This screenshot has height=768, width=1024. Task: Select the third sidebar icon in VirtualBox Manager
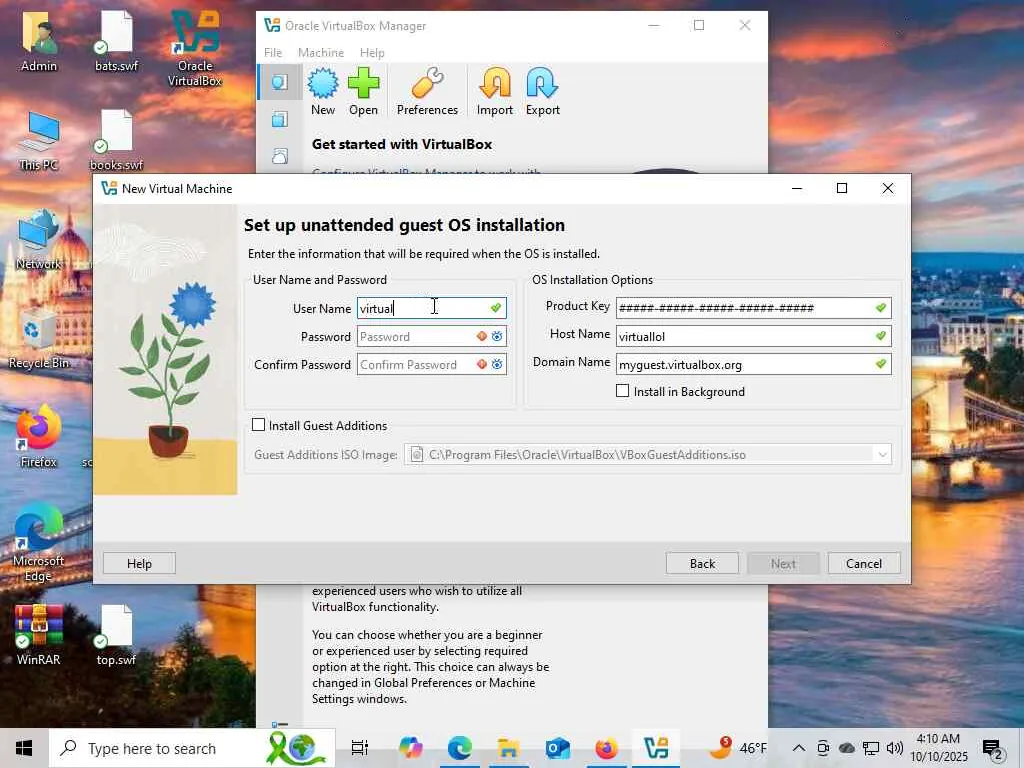[x=280, y=156]
